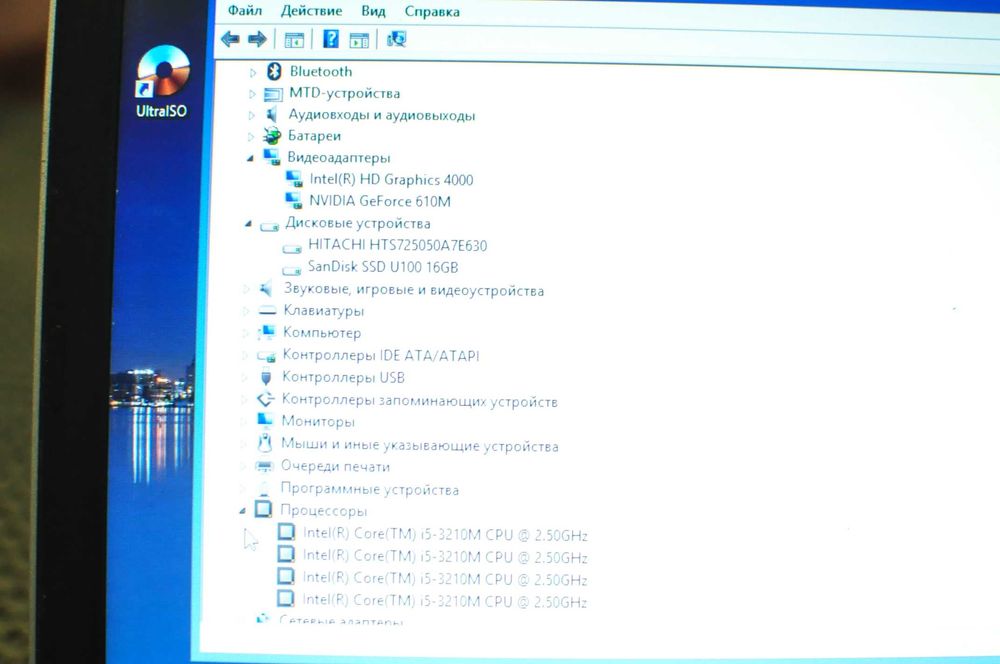Select Контроллеры IDE ATA/ATAPI label

click(381, 355)
